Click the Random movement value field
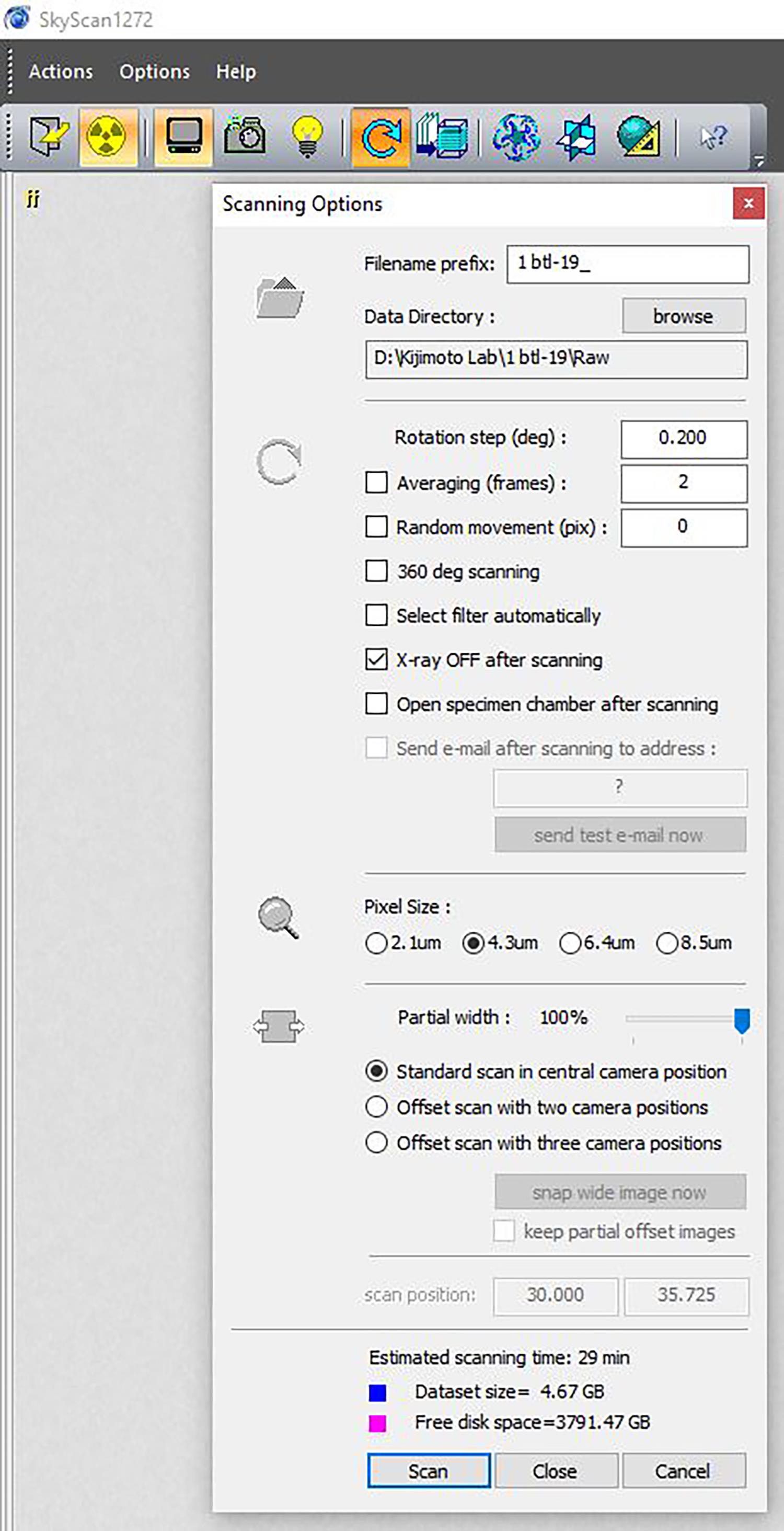 [684, 527]
